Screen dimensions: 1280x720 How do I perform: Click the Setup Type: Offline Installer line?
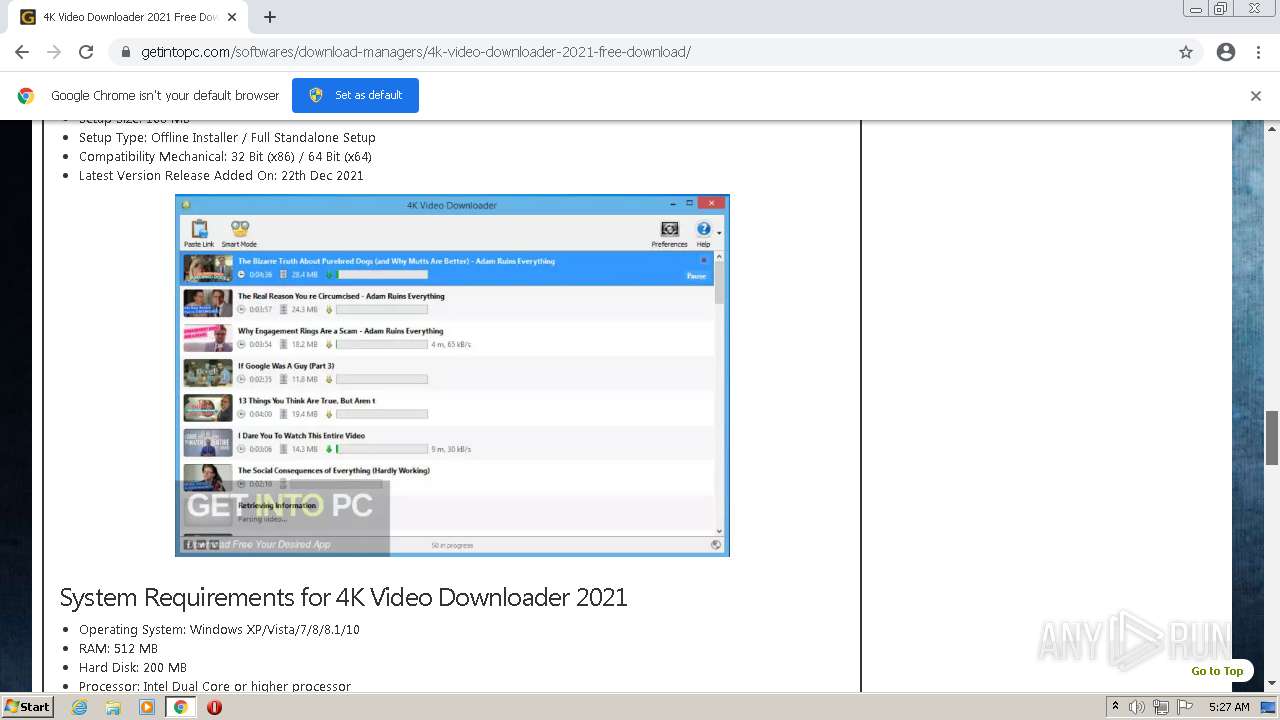click(x=227, y=137)
